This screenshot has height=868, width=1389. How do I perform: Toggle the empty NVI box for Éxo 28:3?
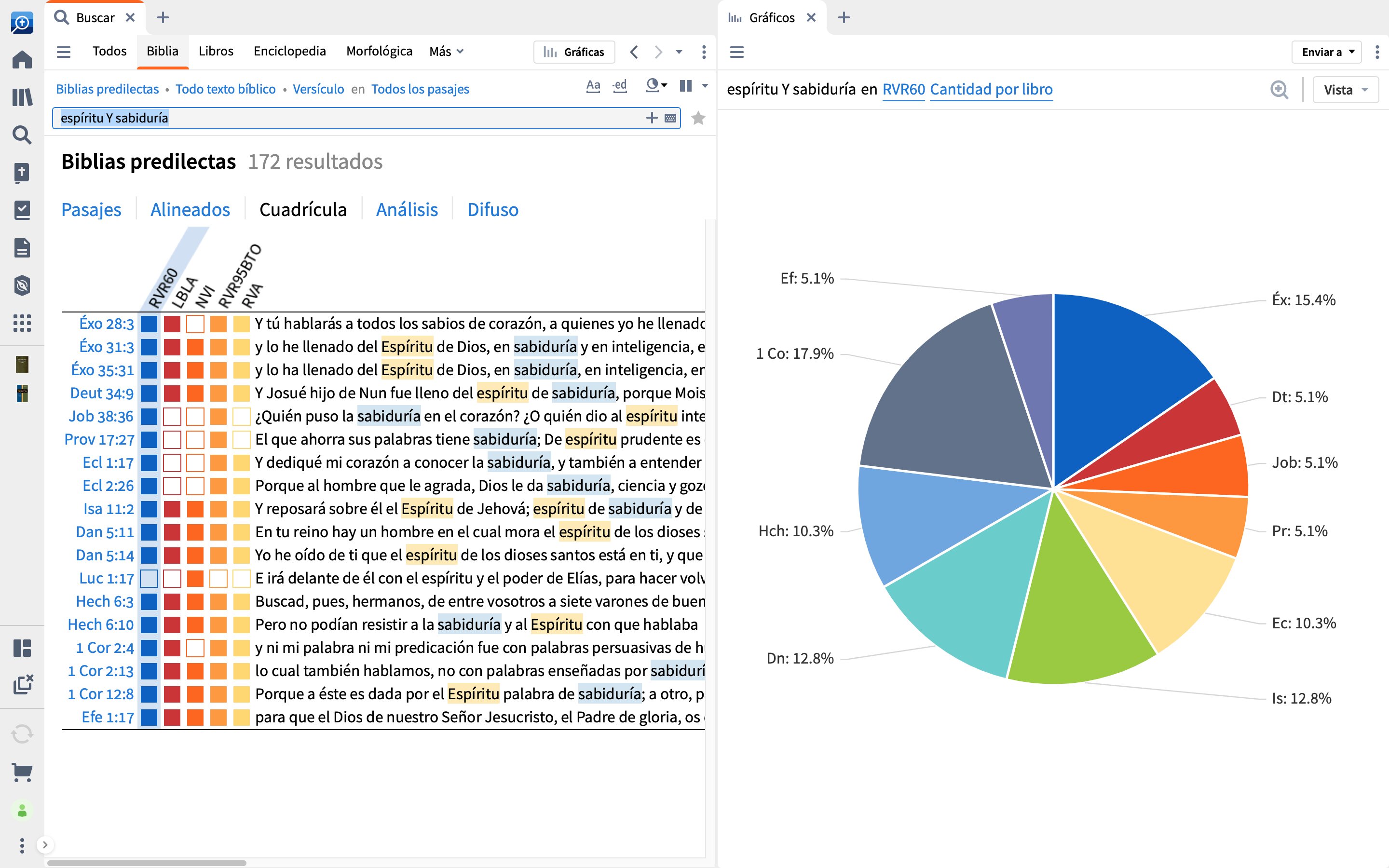(195, 324)
